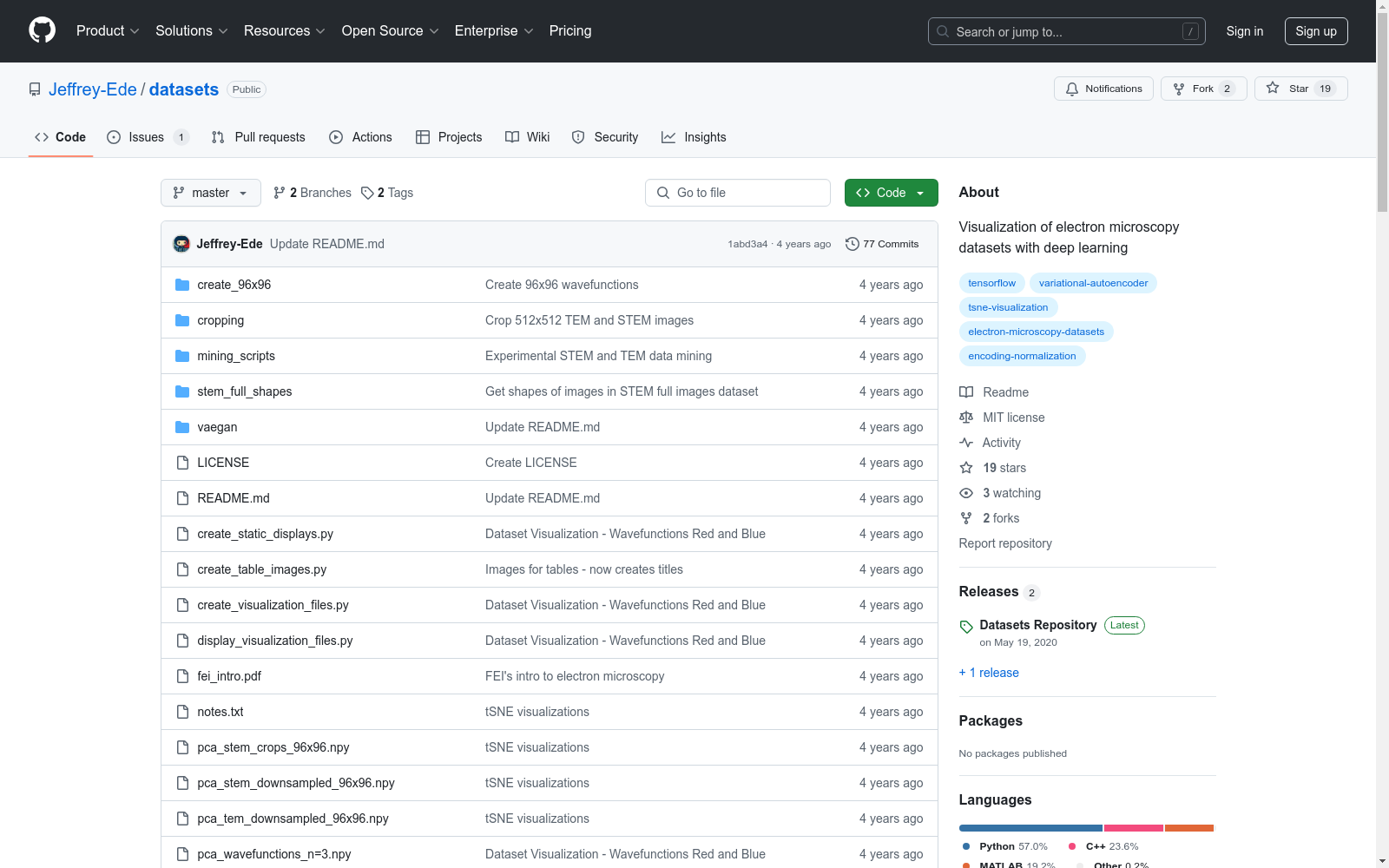Click the Notifications bell button

[x=1103, y=89]
